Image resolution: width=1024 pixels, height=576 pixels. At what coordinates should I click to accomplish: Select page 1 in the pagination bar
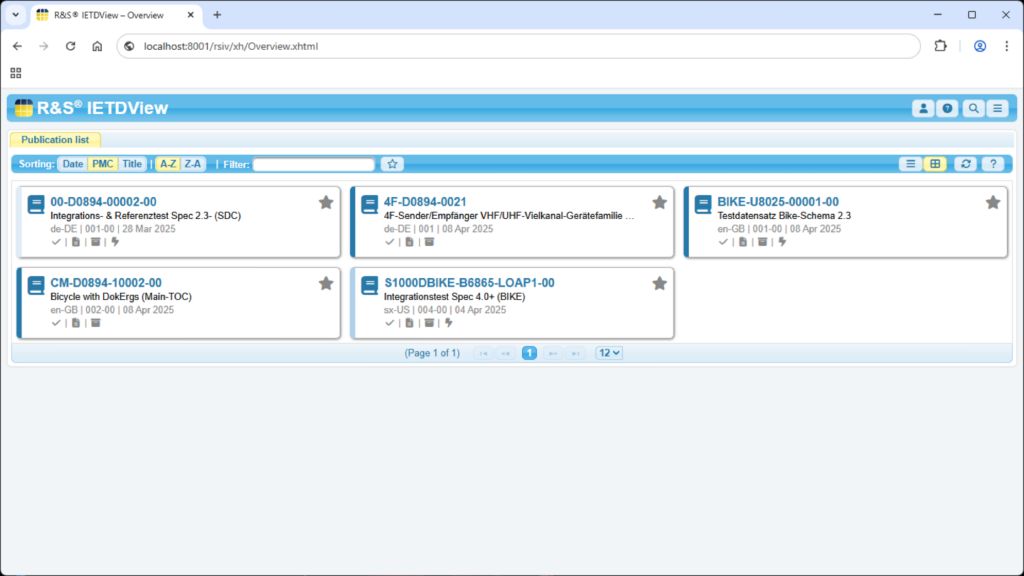click(x=528, y=352)
